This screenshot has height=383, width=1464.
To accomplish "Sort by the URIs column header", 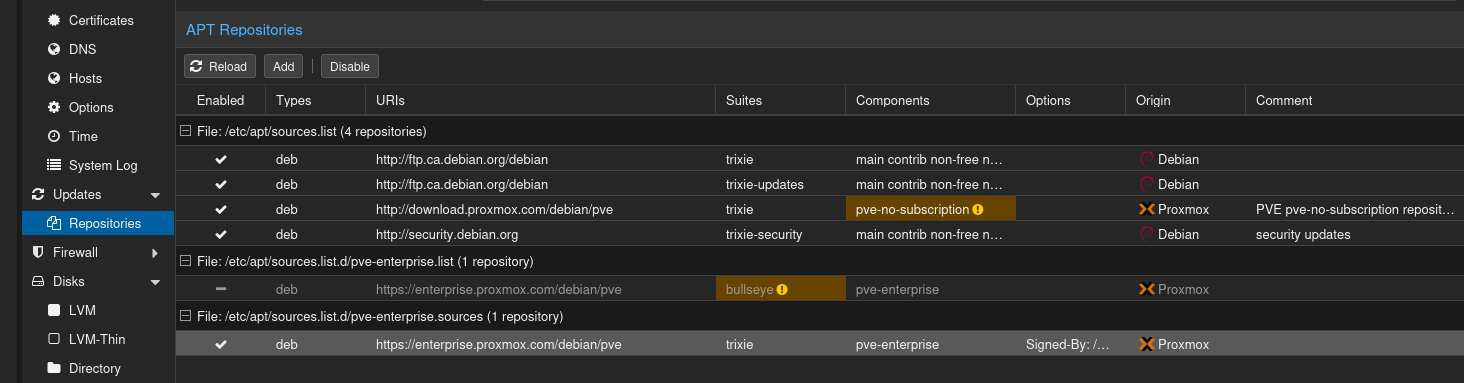I will 540,100.
